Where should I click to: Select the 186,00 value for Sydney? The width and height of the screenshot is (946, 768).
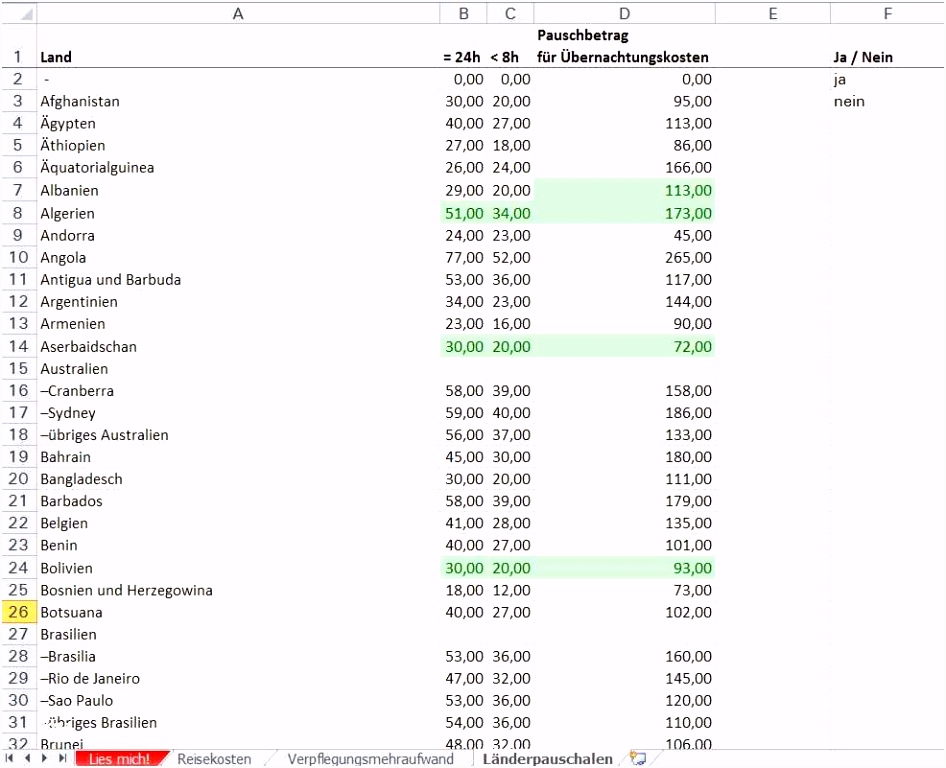pos(624,413)
